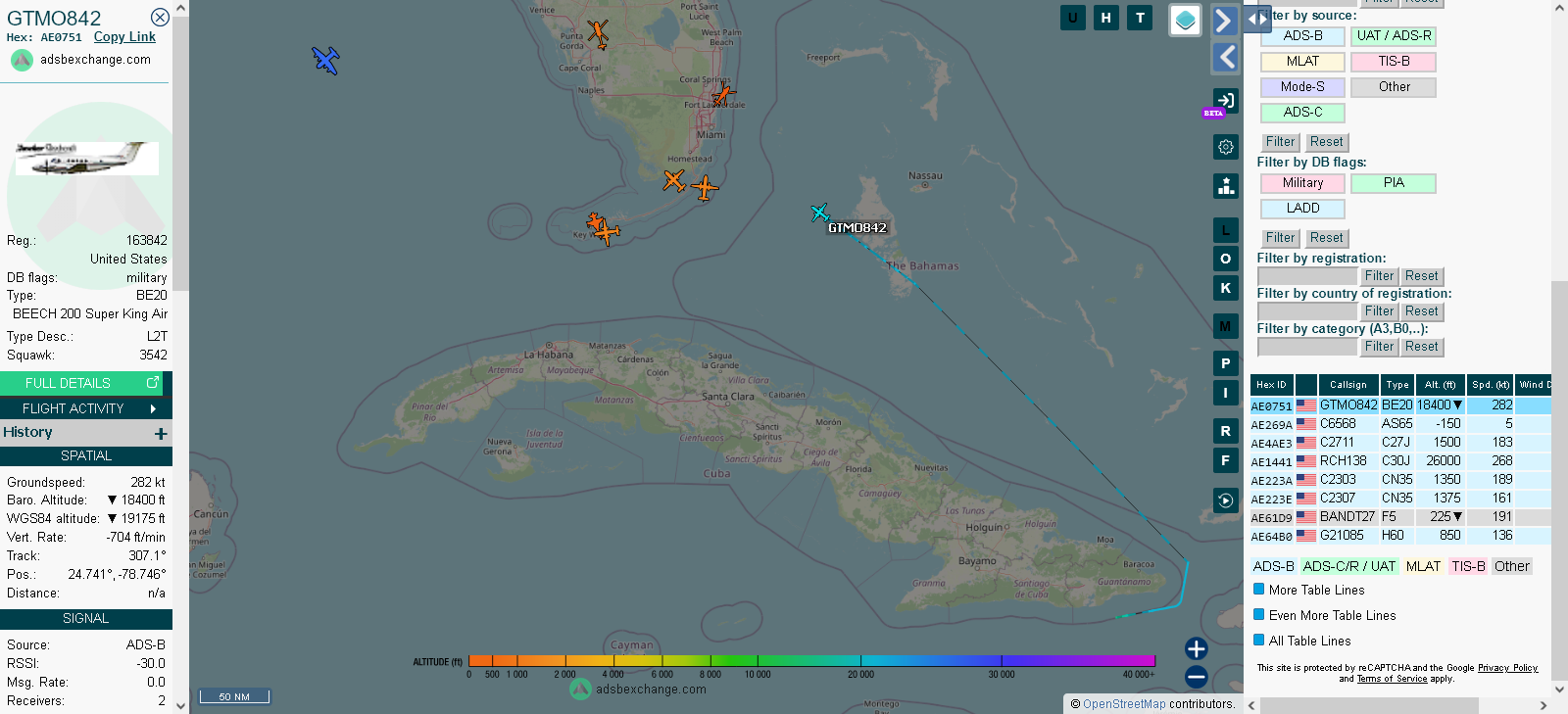This screenshot has height=714, width=1568.
Task: Click the login beta icon
Action: pos(1225,100)
